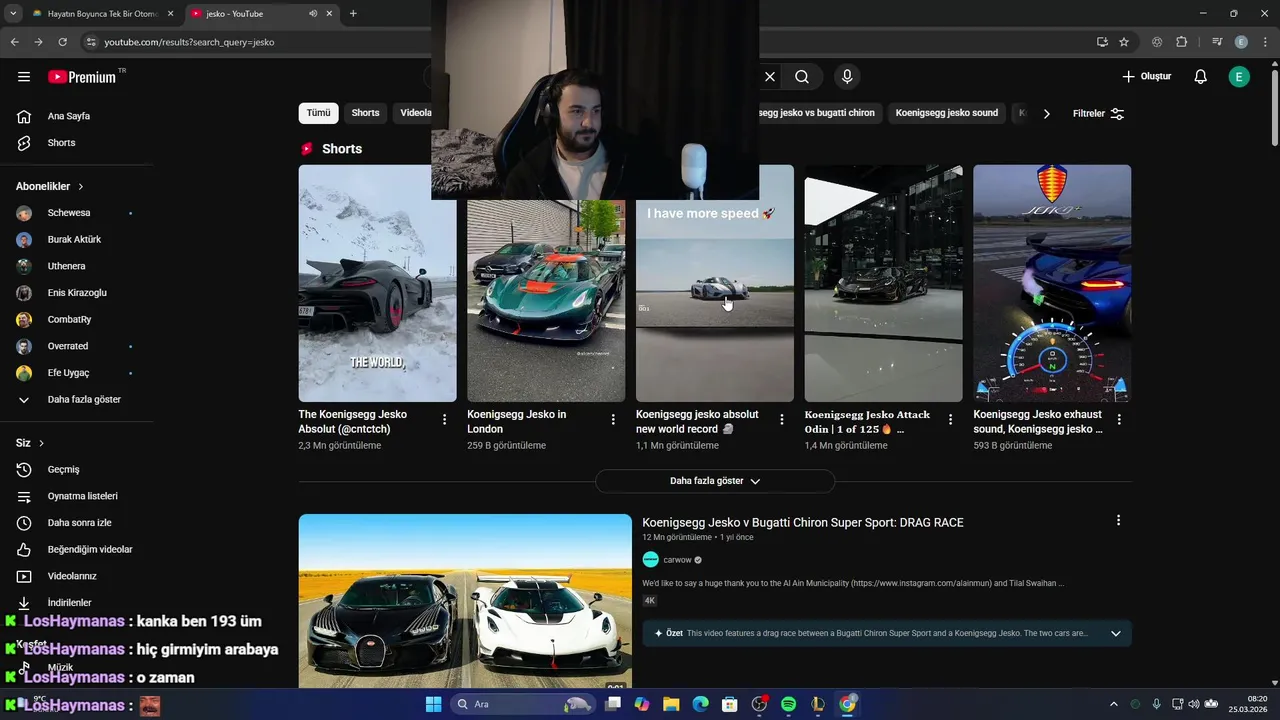Open browser tab search dropdown
Viewport: 1280px width, 720px height.
click(x=13, y=14)
